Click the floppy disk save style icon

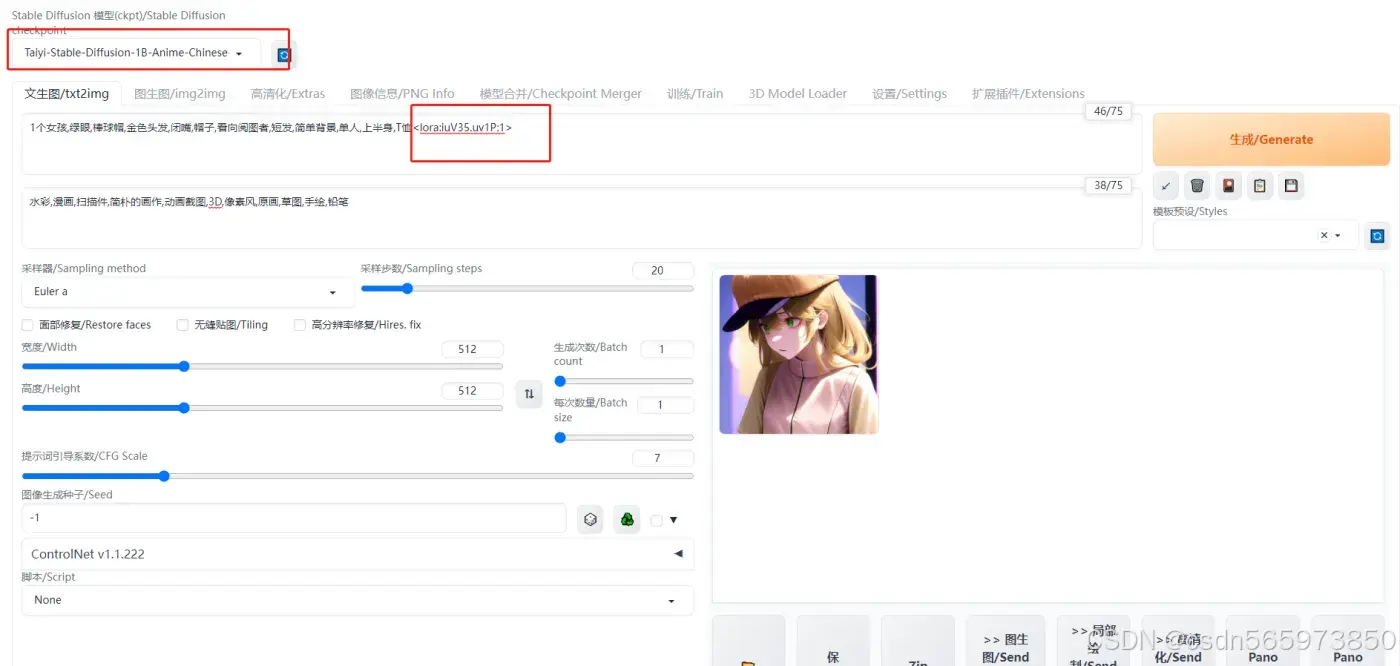1291,186
